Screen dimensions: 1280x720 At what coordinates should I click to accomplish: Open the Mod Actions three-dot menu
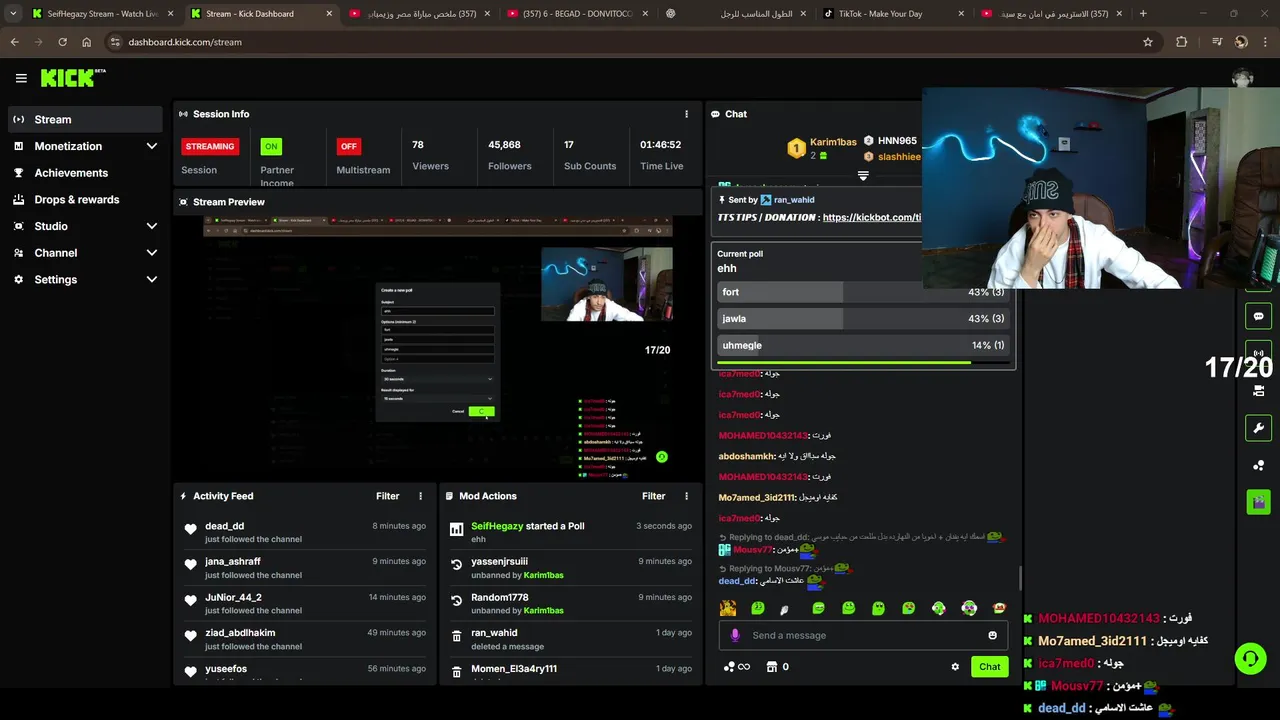pyautogui.click(x=686, y=496)
